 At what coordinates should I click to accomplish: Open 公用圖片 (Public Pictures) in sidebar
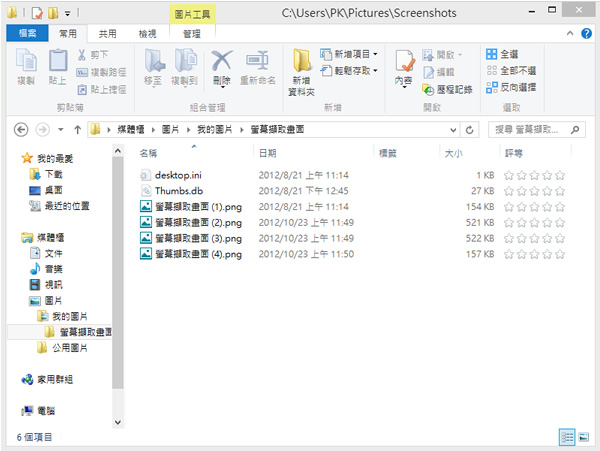pyautogui.click(x=62, y=348)
